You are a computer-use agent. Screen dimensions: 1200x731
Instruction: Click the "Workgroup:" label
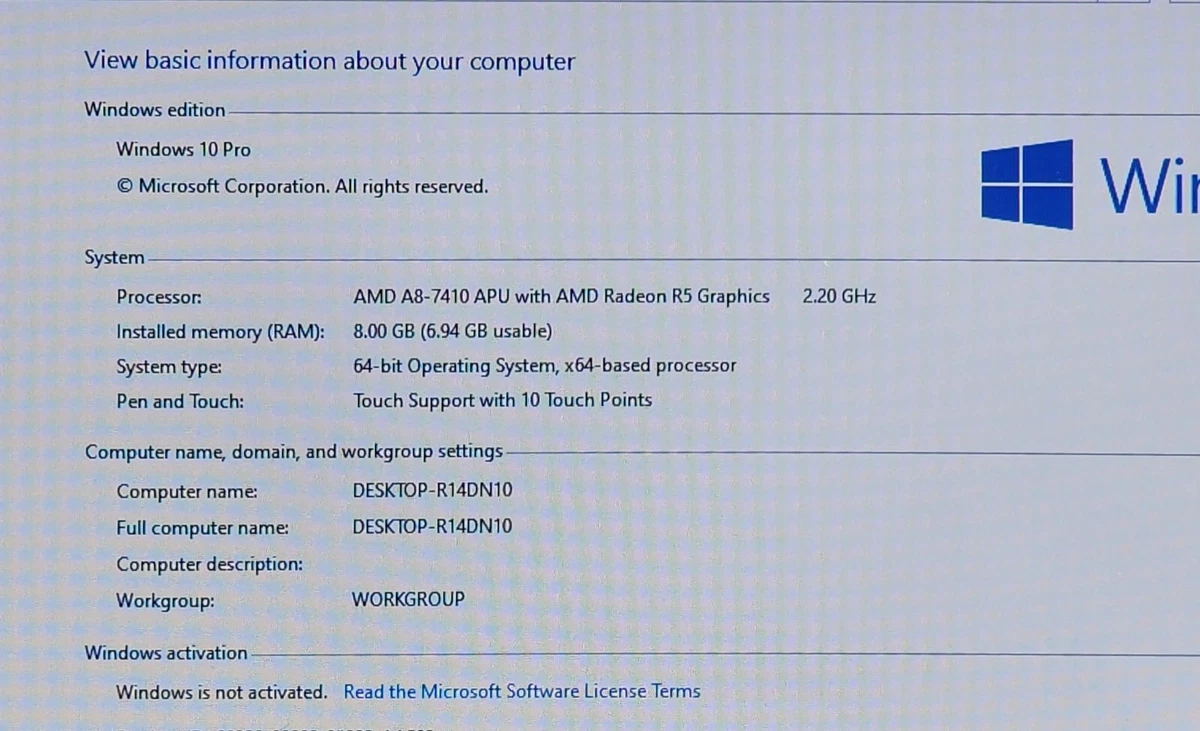click(x=165, y=602)
